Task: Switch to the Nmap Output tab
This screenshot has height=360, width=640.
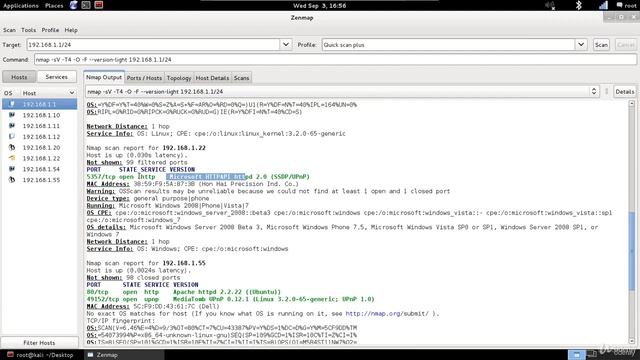Action: click(x=104, y=77)
